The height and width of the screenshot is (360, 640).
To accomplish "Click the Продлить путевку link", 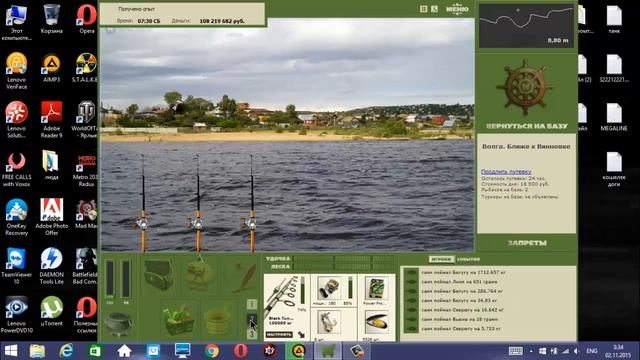I will (x=506, y=171).
